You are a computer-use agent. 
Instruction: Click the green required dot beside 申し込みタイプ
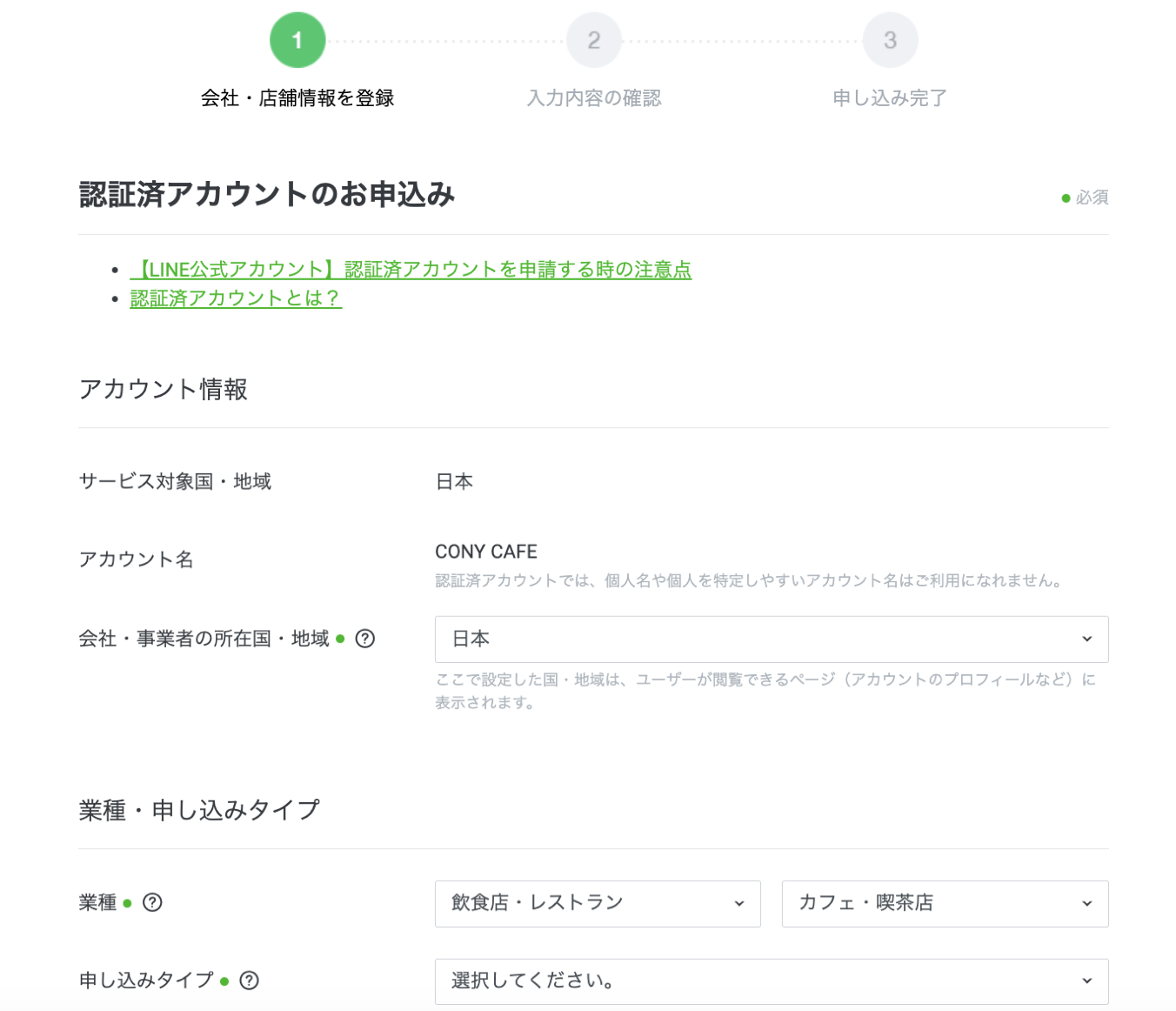click(225, 981)
